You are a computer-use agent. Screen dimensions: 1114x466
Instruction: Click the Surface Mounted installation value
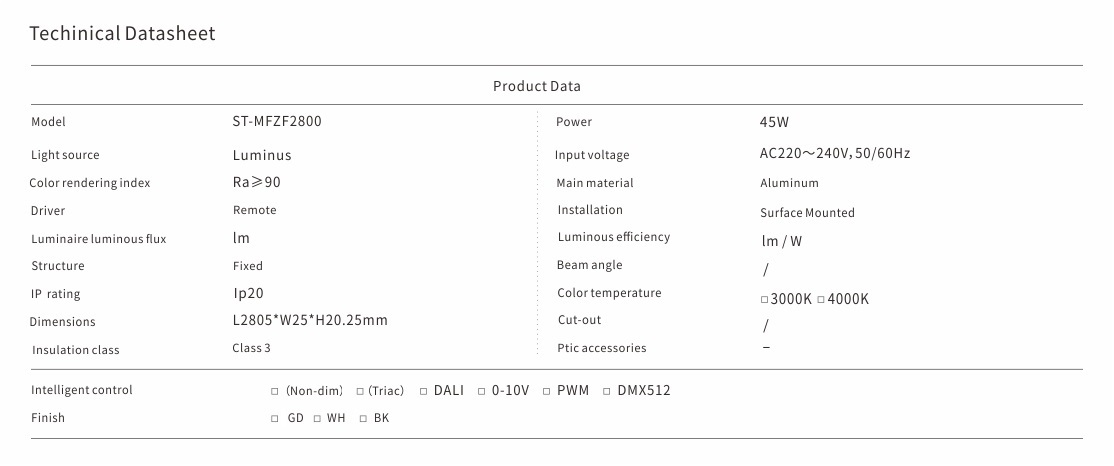click(807, 213)
